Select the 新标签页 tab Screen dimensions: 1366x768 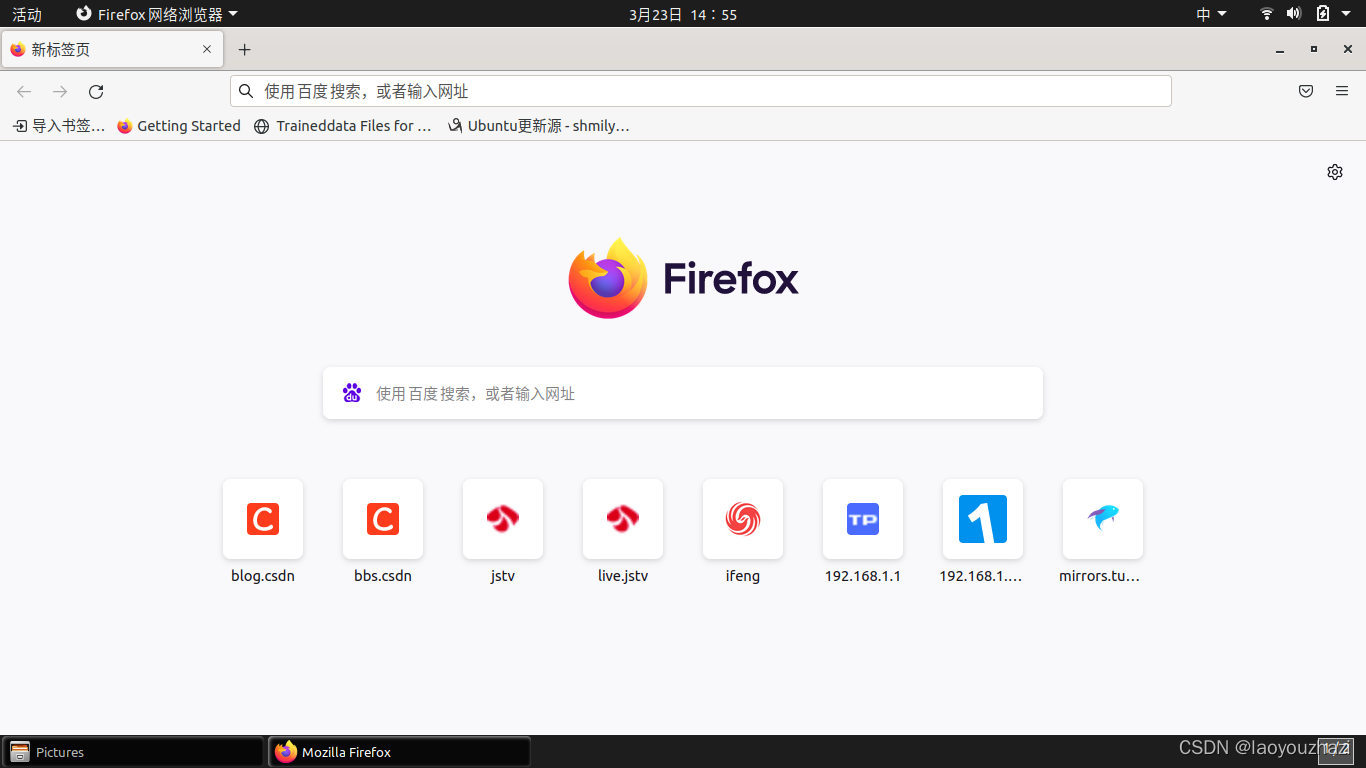point(112,49)
